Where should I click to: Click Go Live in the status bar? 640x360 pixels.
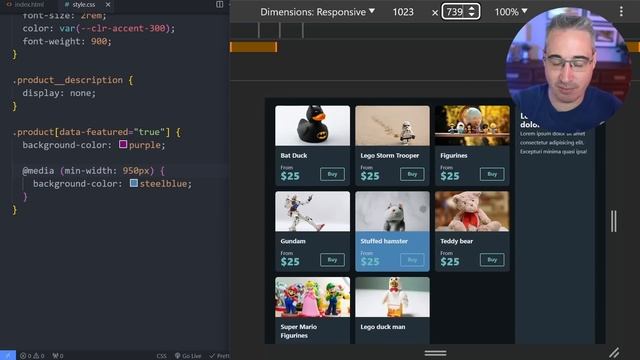[188, 356]
